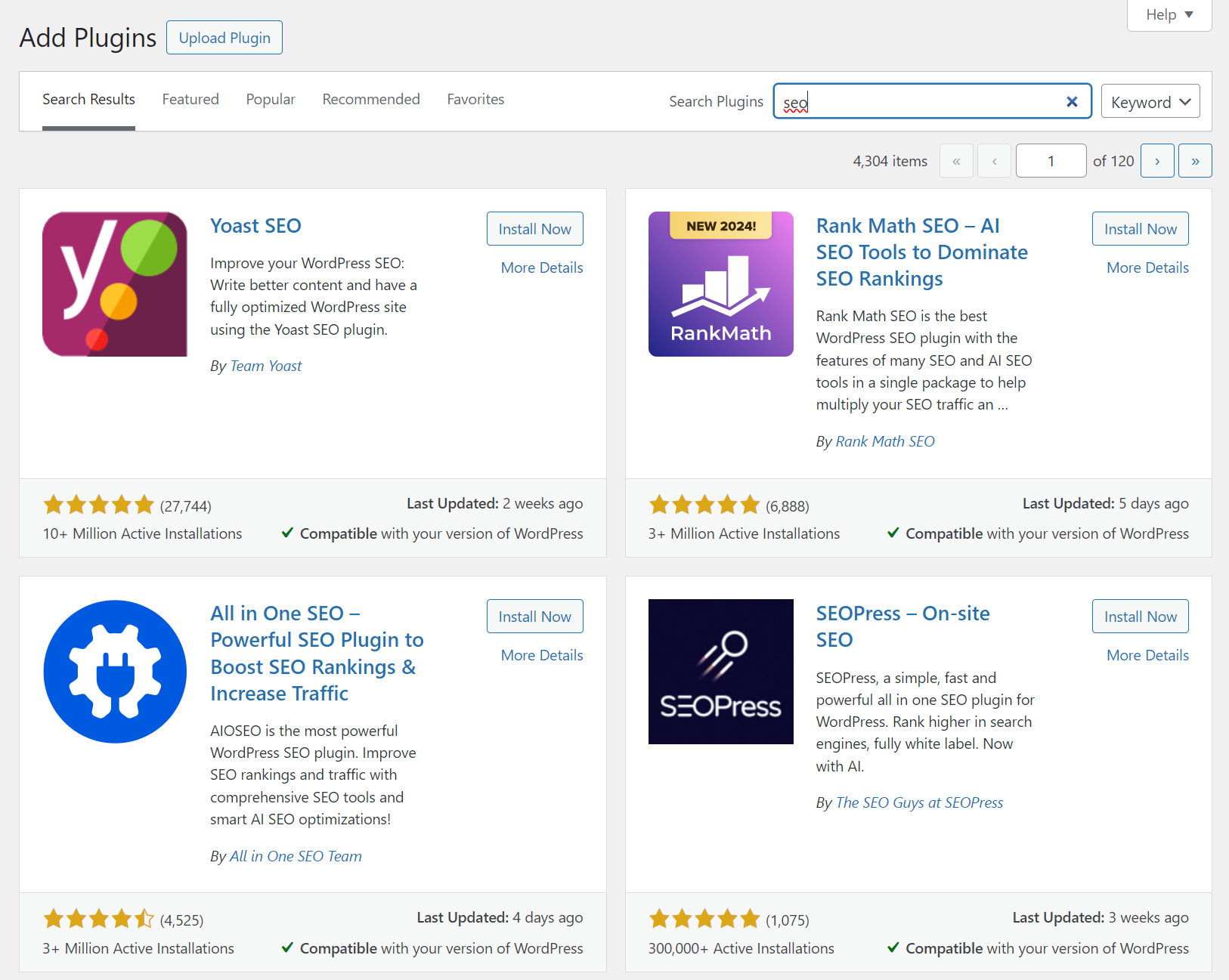
Task: Jump to the last results page
Action: (1195, 161)
